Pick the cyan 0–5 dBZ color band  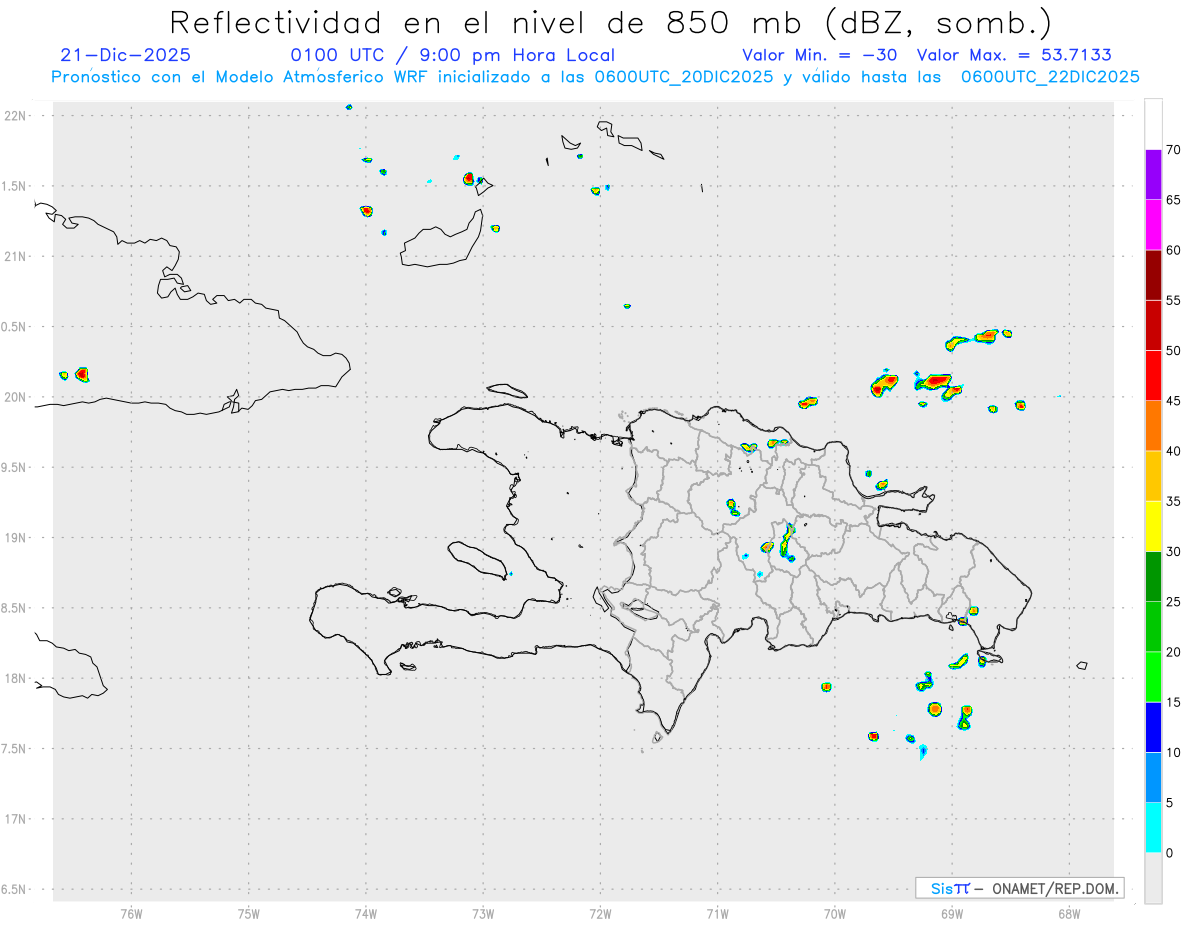coord(1153,828)
